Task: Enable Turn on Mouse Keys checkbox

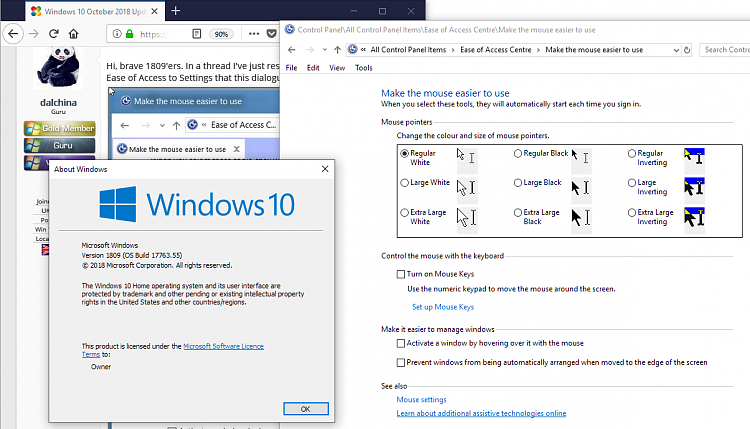Action: [401, 274]
